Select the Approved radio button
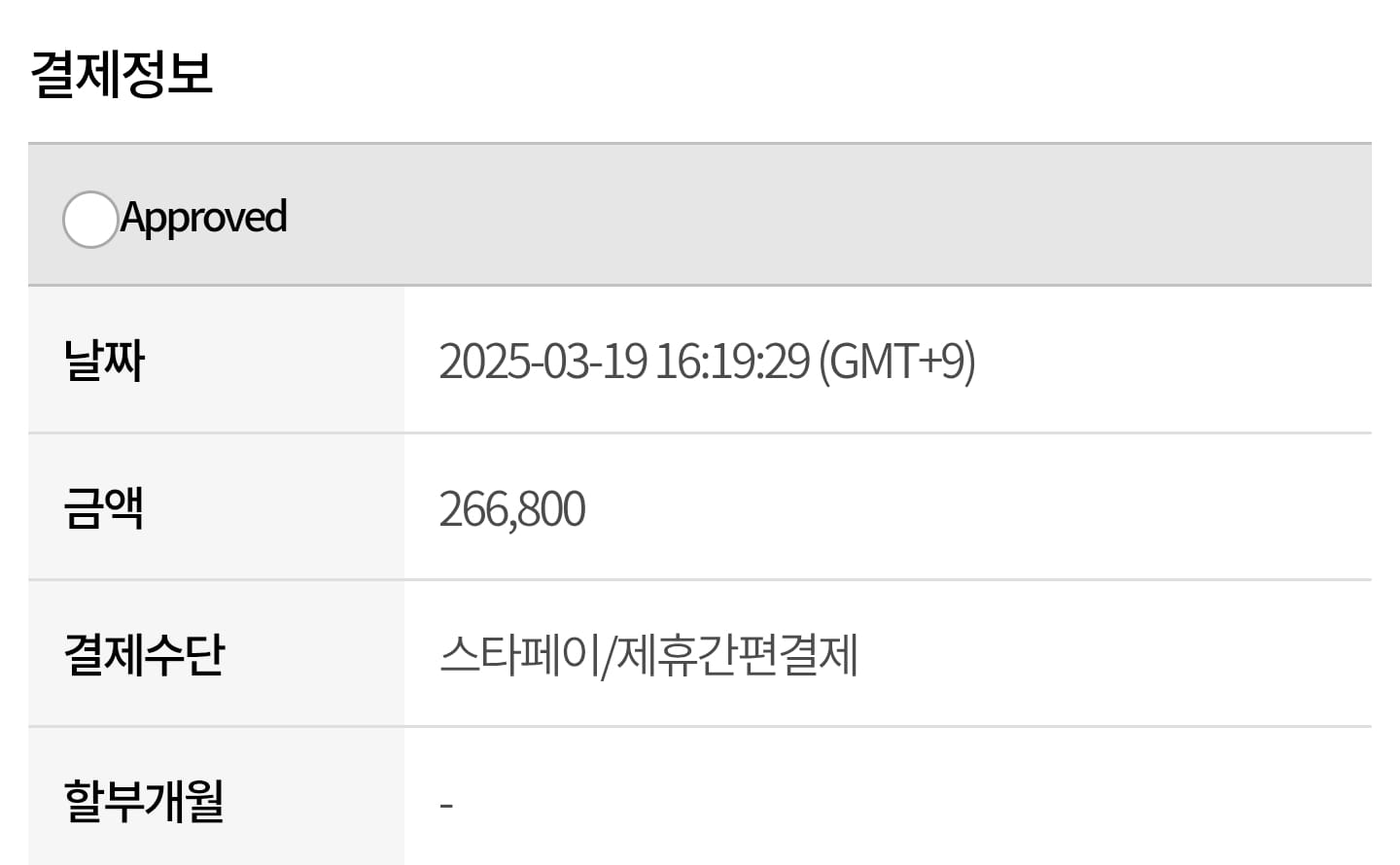 (x=90, y=219)
